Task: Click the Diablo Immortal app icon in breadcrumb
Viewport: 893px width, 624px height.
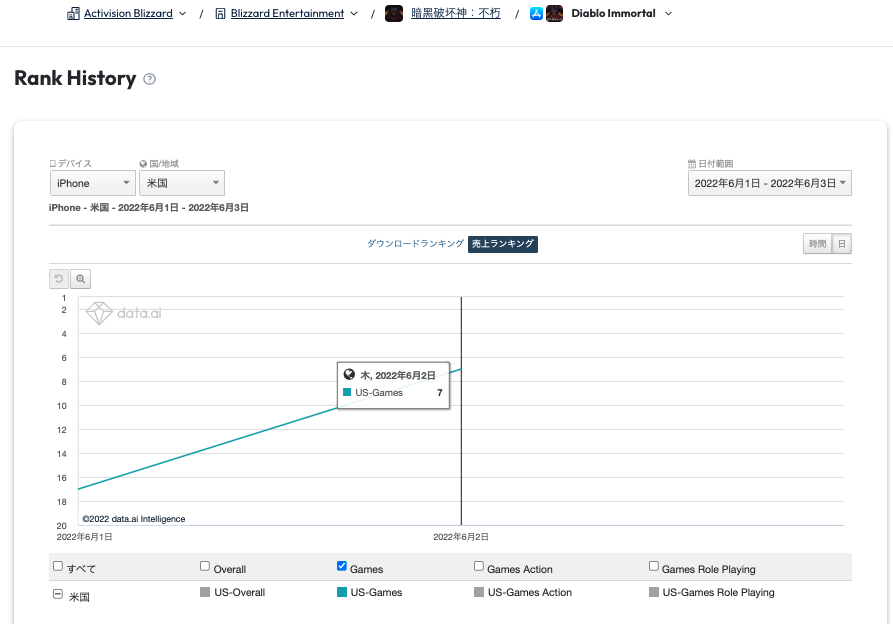Action: [x=554, y=14]
